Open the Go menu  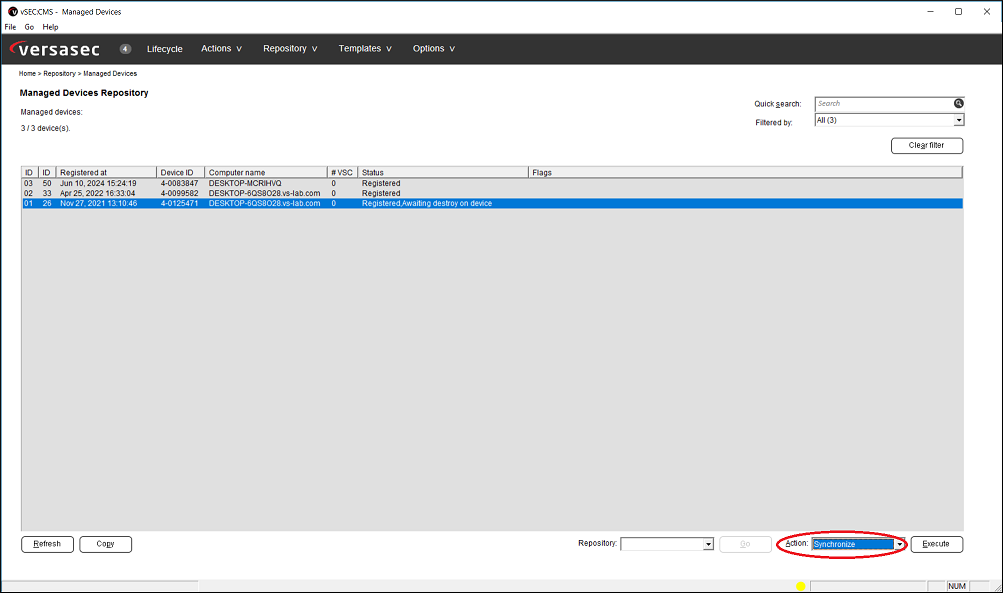tap(29, 27)
